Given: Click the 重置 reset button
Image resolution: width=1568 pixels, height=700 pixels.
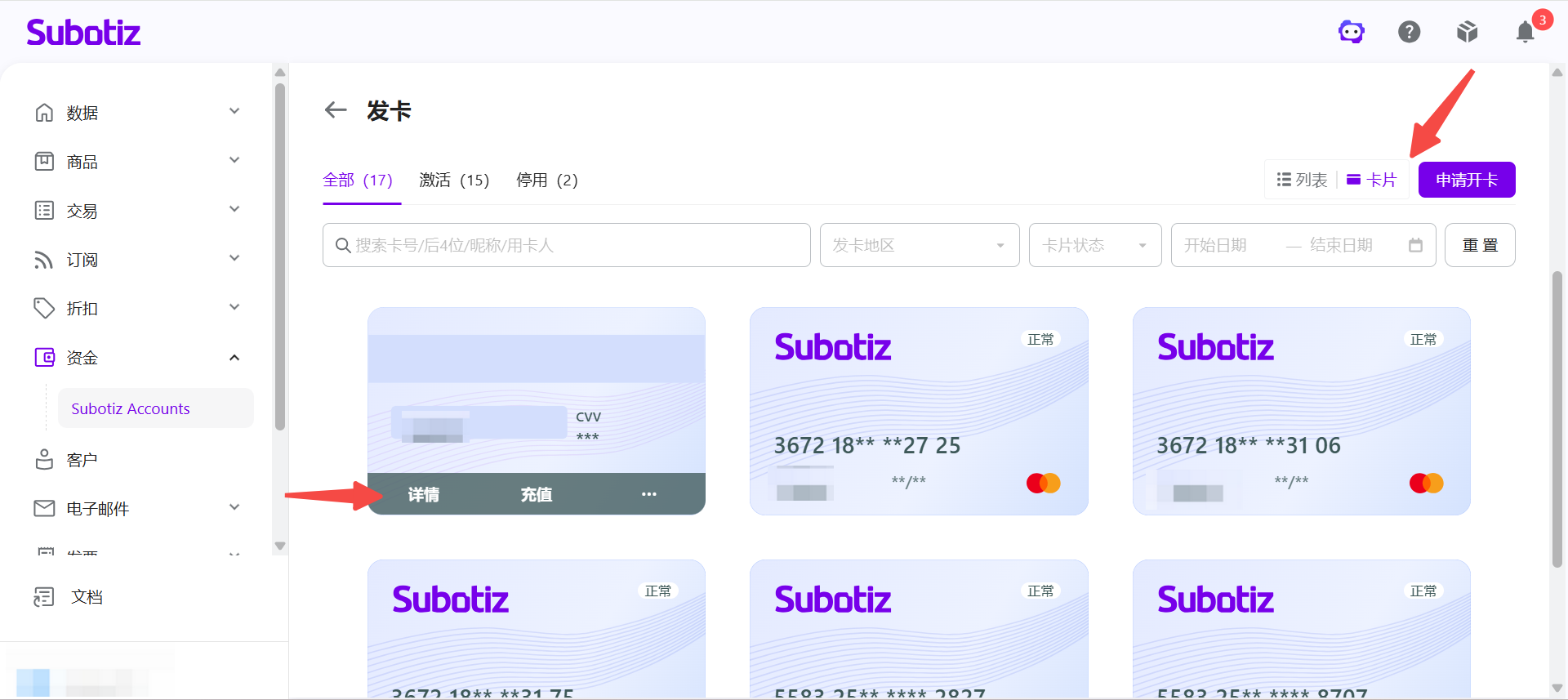Looking at the screenshot, I should [x=1480, y=245].
